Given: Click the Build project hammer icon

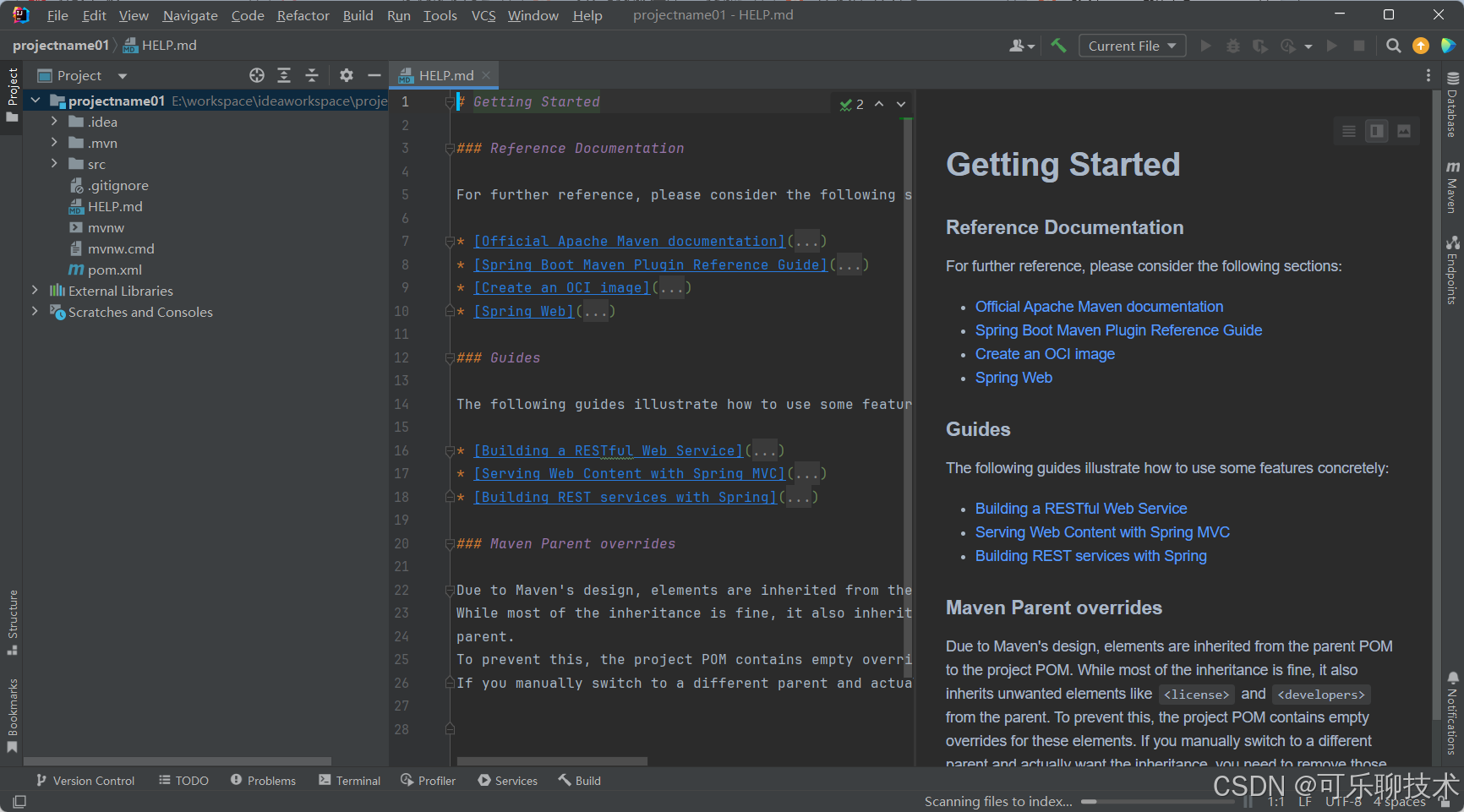Looking at the screenshot, I should [x=1058, y=46].
